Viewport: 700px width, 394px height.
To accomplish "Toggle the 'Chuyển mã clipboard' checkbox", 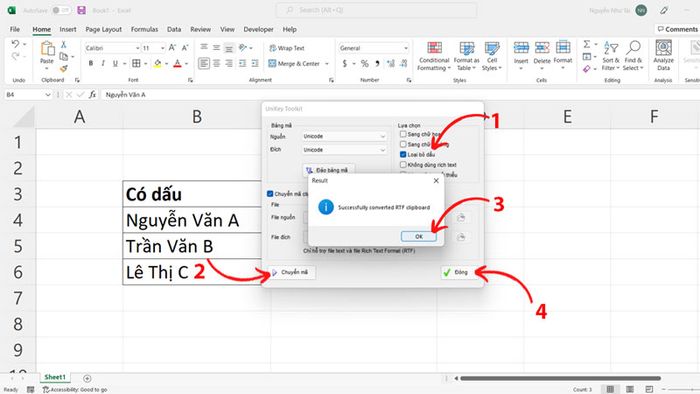I will [x=270, y=194].
